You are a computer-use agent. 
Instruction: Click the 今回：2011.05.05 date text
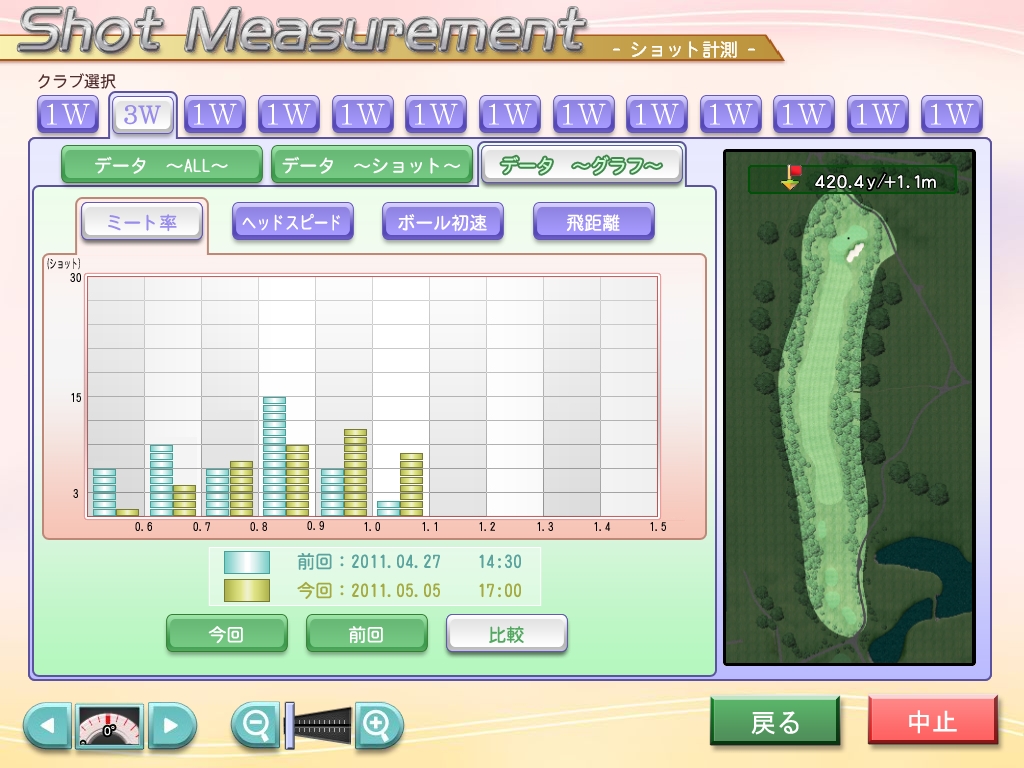click(x=369, y=590)
